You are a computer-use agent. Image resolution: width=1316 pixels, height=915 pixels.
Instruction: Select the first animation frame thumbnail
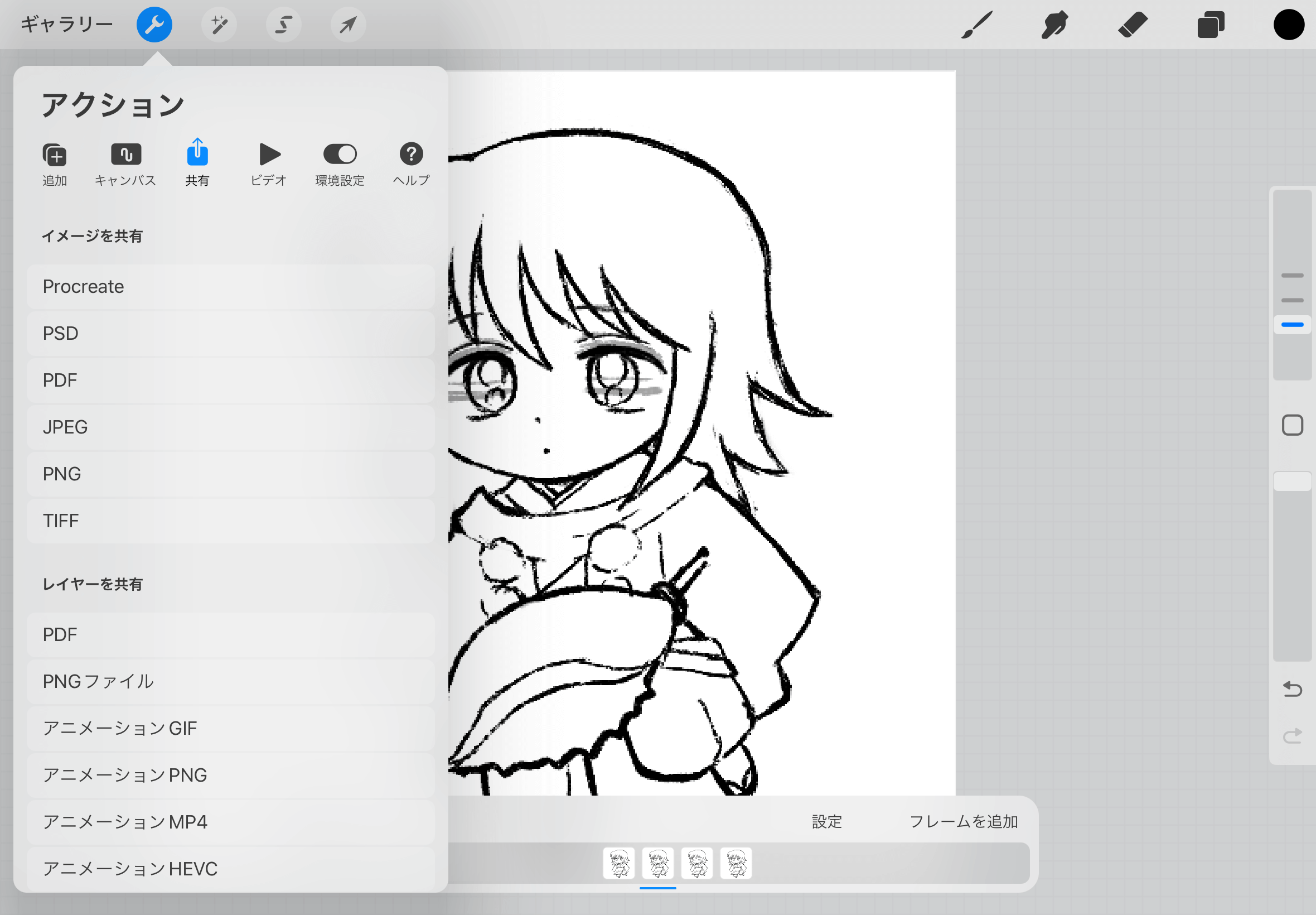[x=618, y=863]
